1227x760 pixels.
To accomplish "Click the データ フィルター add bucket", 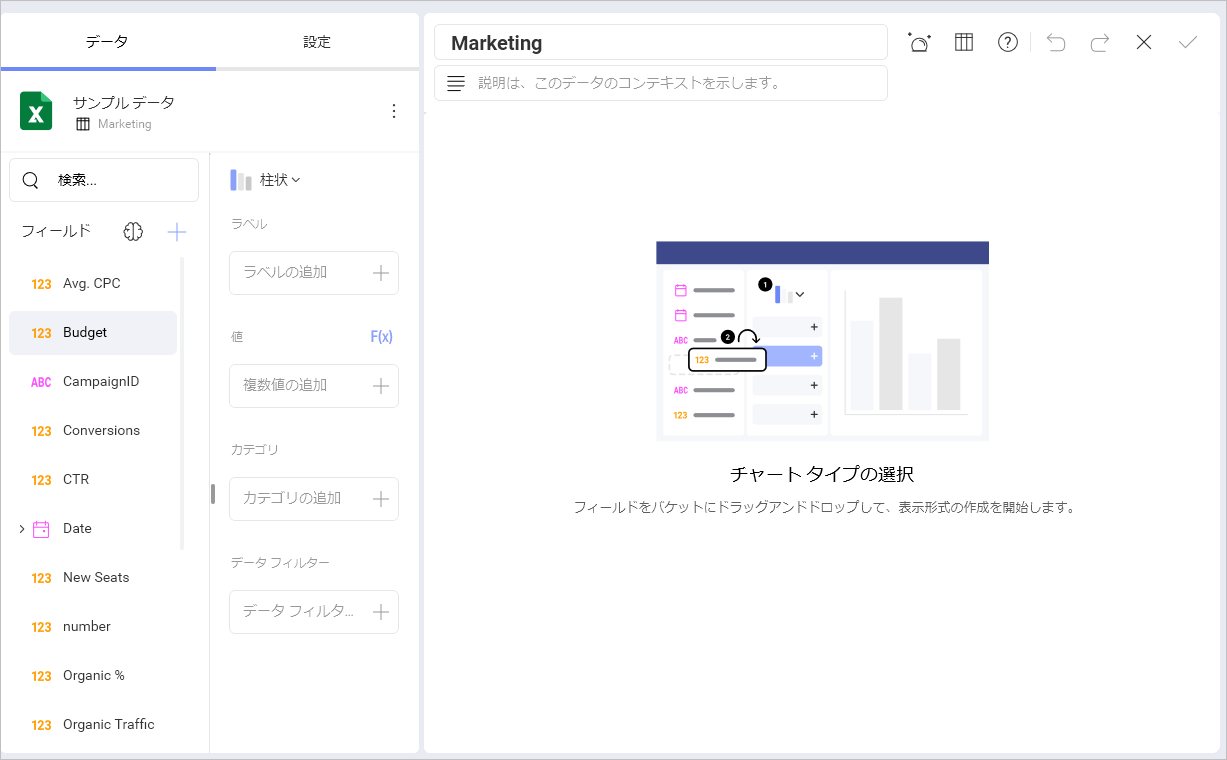I will (x=314, y=612).
